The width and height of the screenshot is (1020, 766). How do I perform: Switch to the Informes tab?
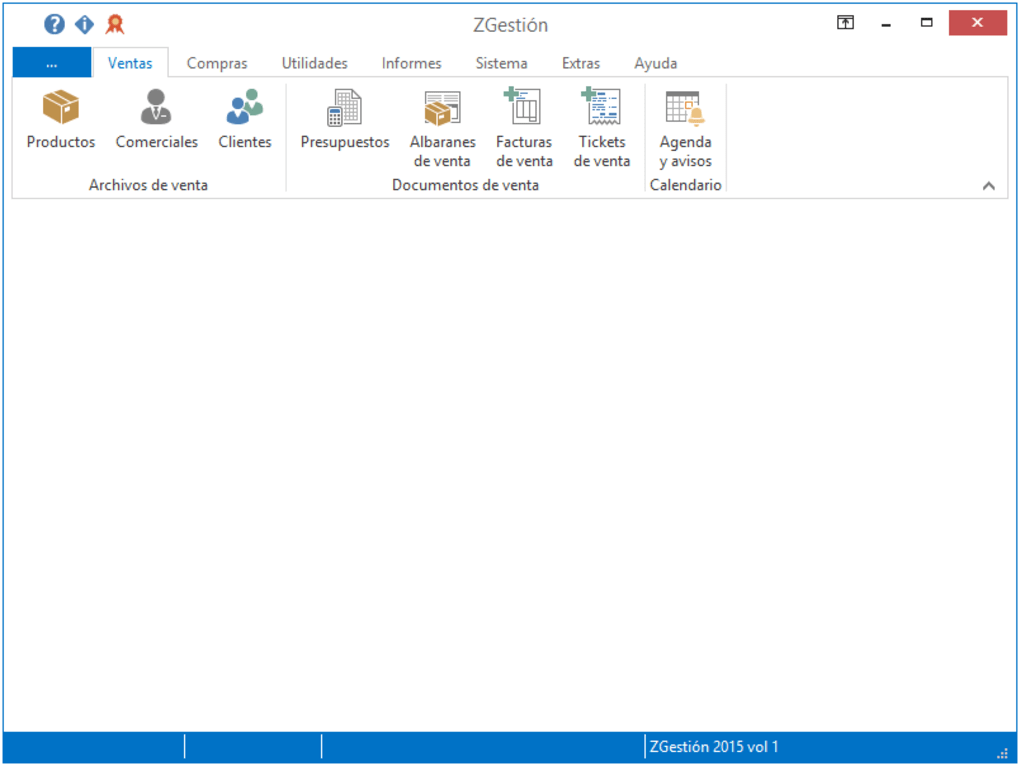coord(410,62)
